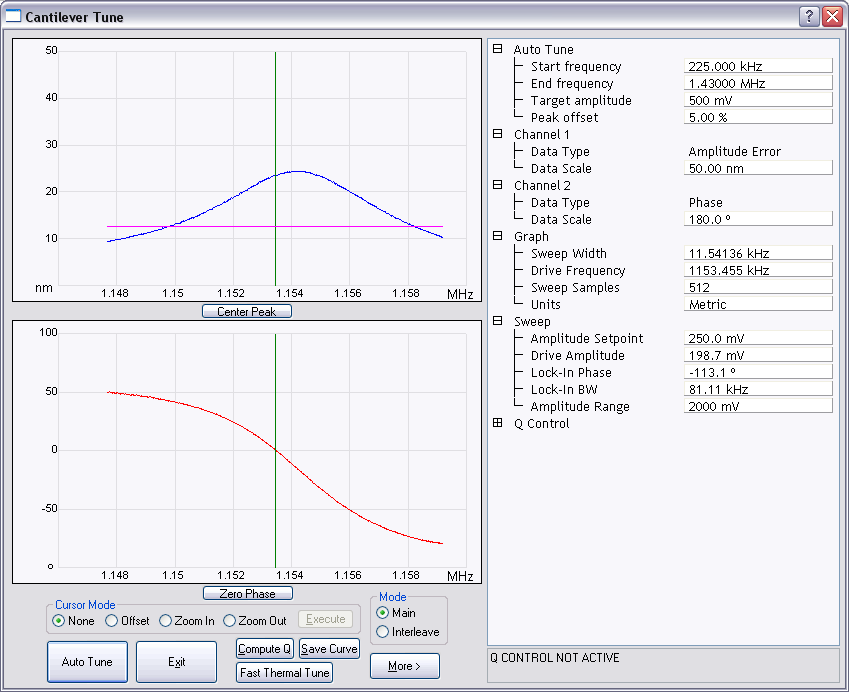
Task: Click Channel 1 Amplitude Error data type
Action: tap(735, 151)
